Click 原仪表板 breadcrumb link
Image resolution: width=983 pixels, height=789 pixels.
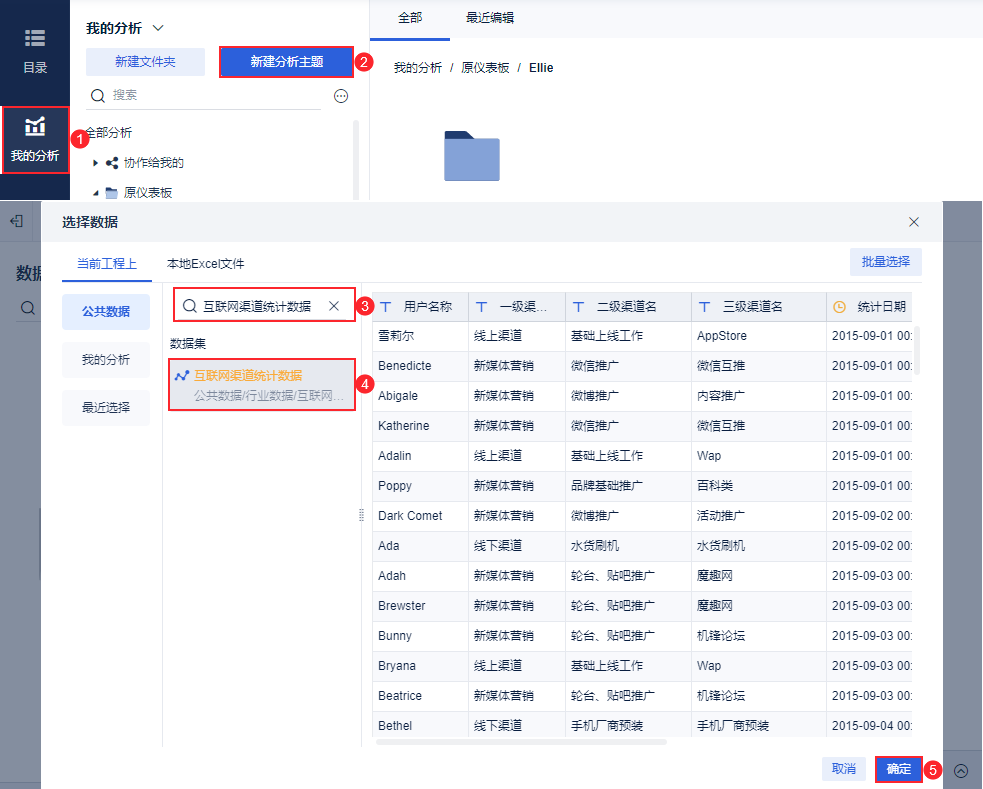point(485,68)
